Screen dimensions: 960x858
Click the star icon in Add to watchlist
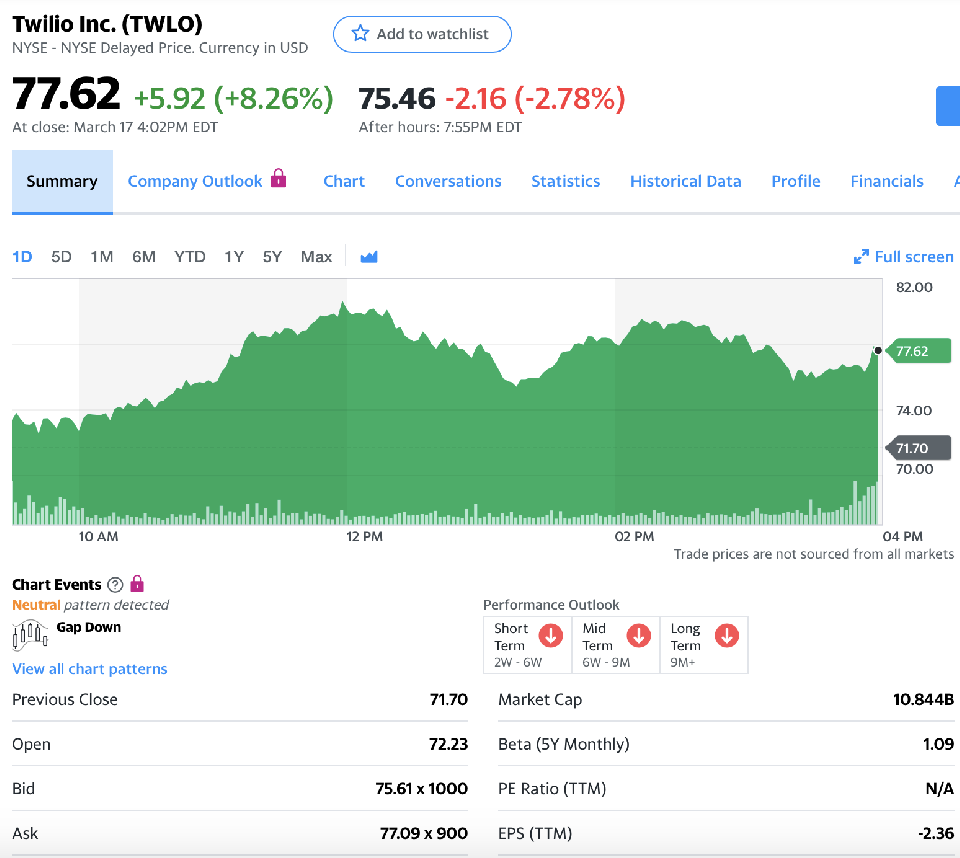pos(361,34)
